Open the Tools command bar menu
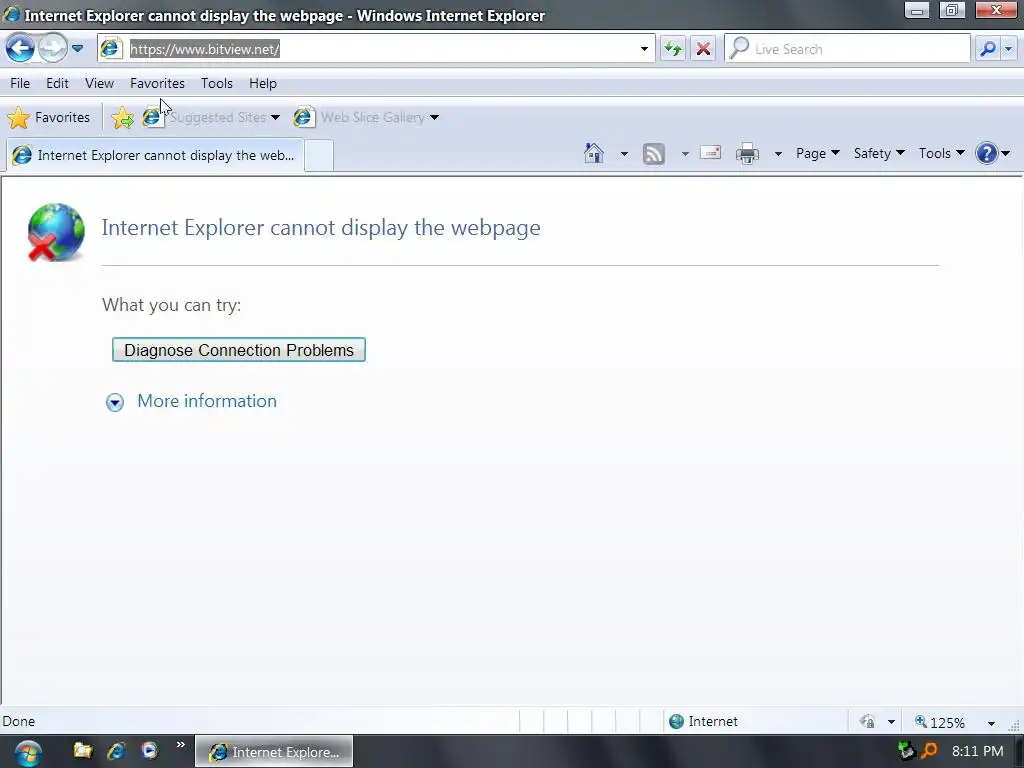Screen dimensions: 1024x768 point(942,153)
